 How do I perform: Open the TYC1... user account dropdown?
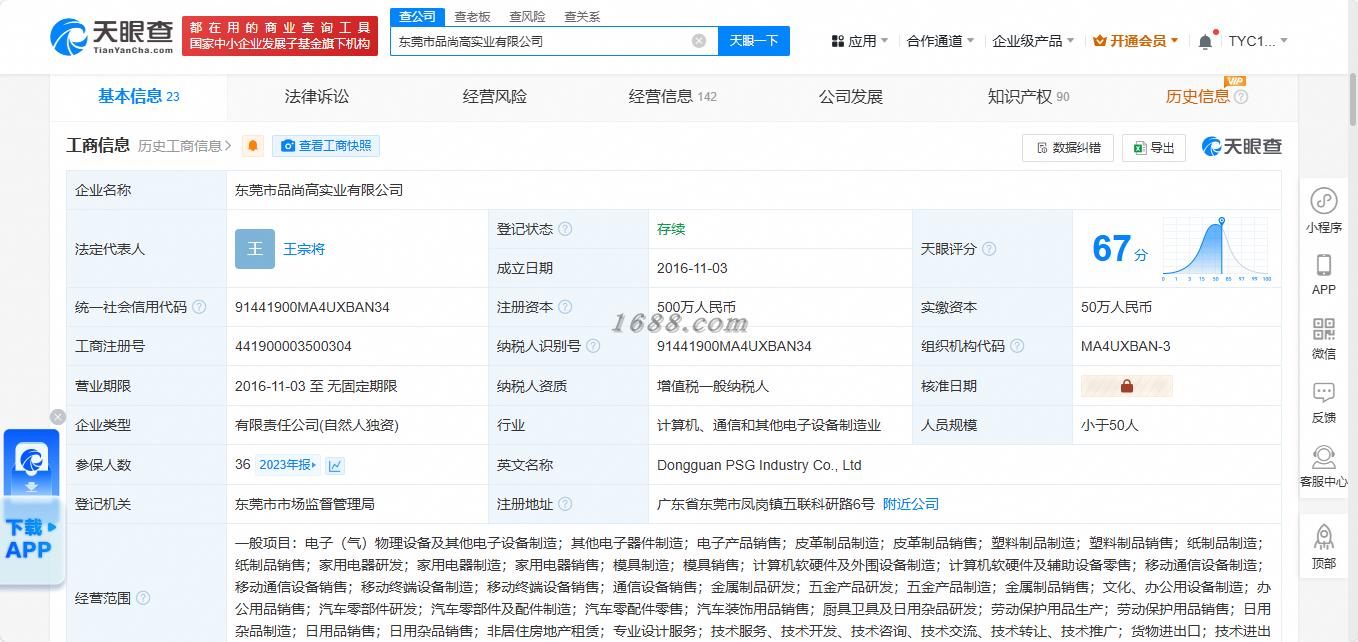point(1258,41)
